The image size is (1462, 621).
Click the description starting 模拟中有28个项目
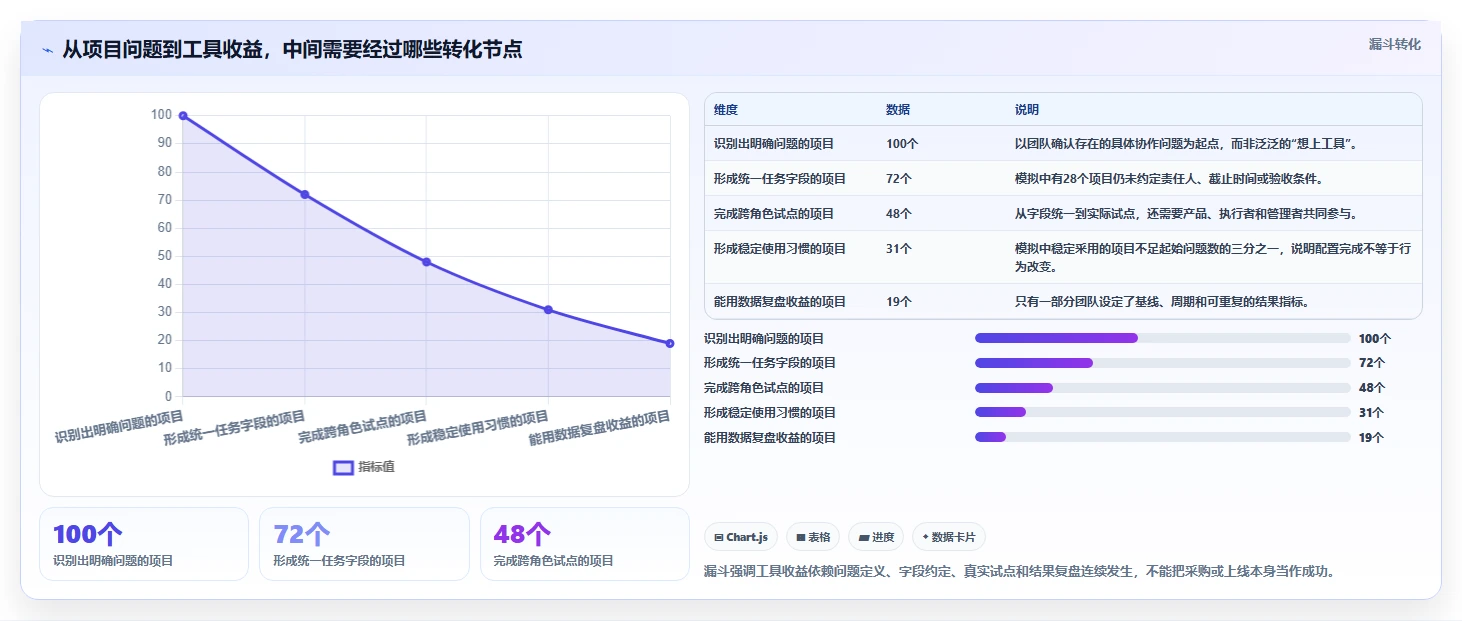tap(1169, 179)
